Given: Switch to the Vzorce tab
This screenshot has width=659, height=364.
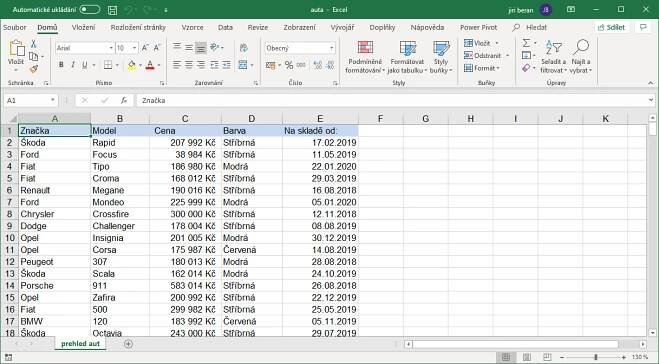Looking at the screenshot, I should pyautogui.click(x=192, y=27).
